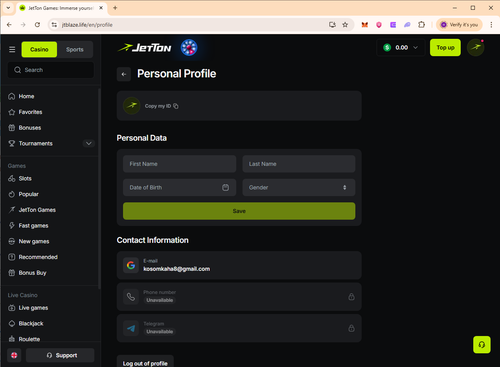
Task: Click the Google E-mail row
Action: (x=239, y=265)
